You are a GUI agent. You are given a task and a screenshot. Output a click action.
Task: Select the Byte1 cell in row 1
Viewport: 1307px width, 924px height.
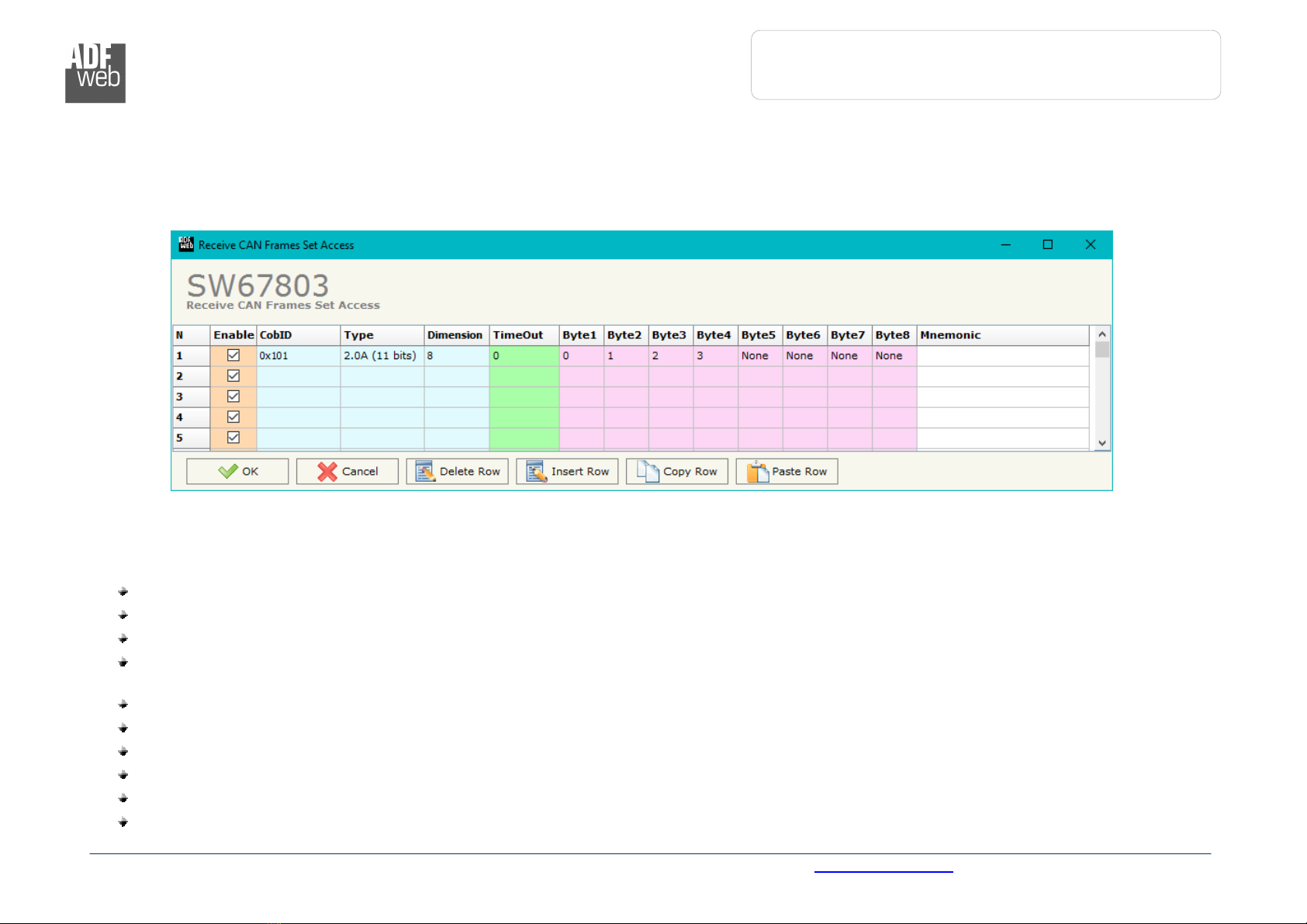click(x=582, y=355)
